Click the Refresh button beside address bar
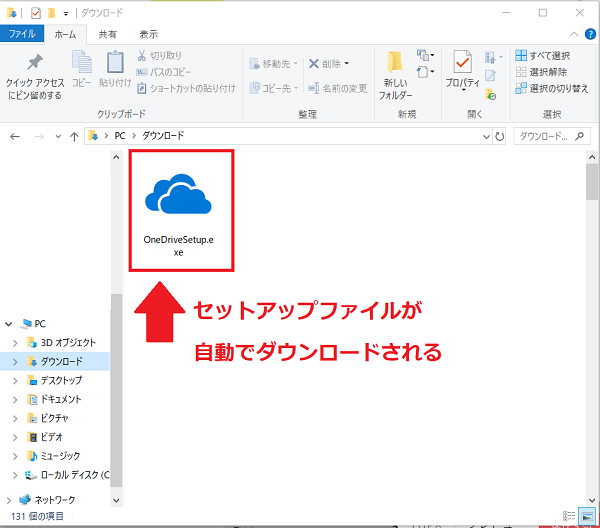600x528 pixels. (x=499, y=136)
